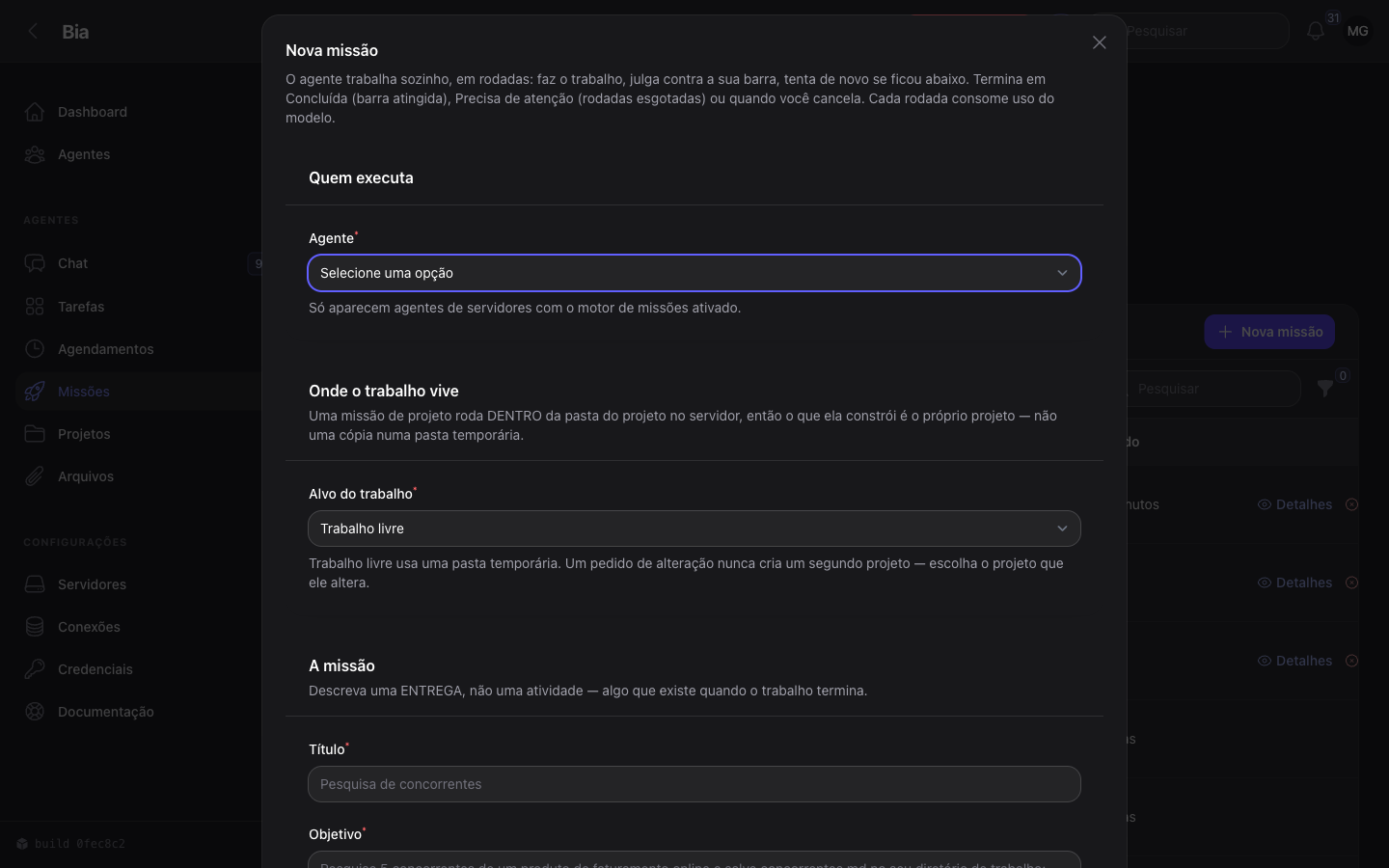
Task: Click the Missões rocket icon
Action: pyautogui.click(x=35, y=392)
